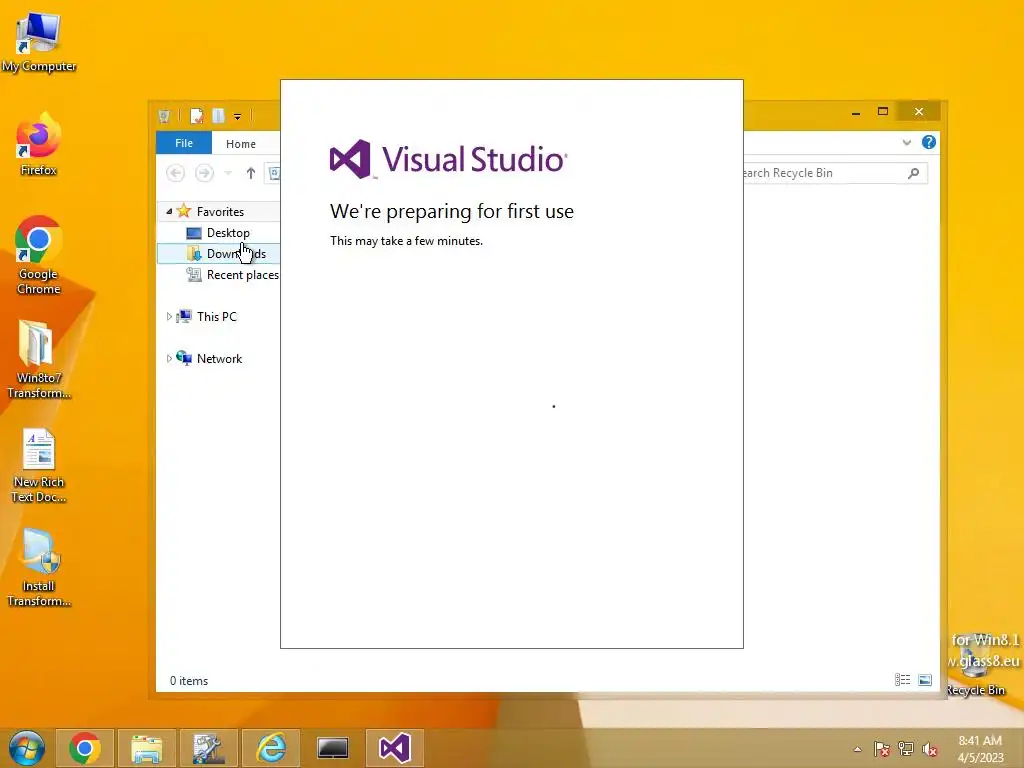Viewport: 1024px width, 768px height.
Task: Open the tools taskbar icon beside Explorer
Action: pos(208,748)
